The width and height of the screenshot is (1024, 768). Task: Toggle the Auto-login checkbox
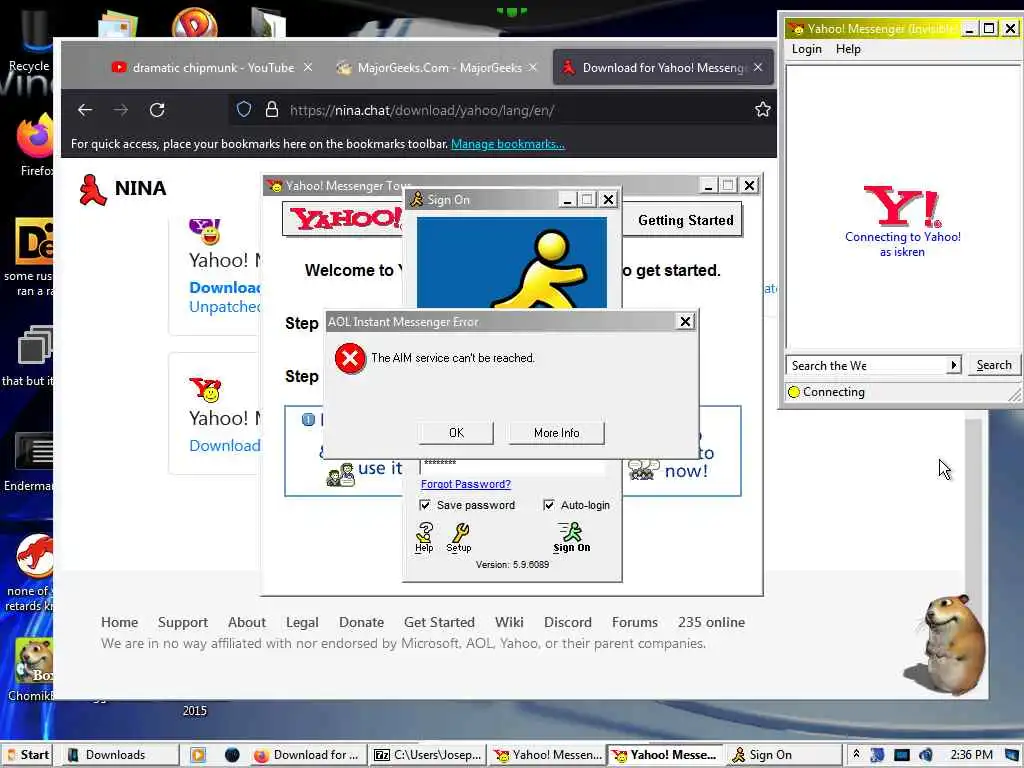[549, 505]
